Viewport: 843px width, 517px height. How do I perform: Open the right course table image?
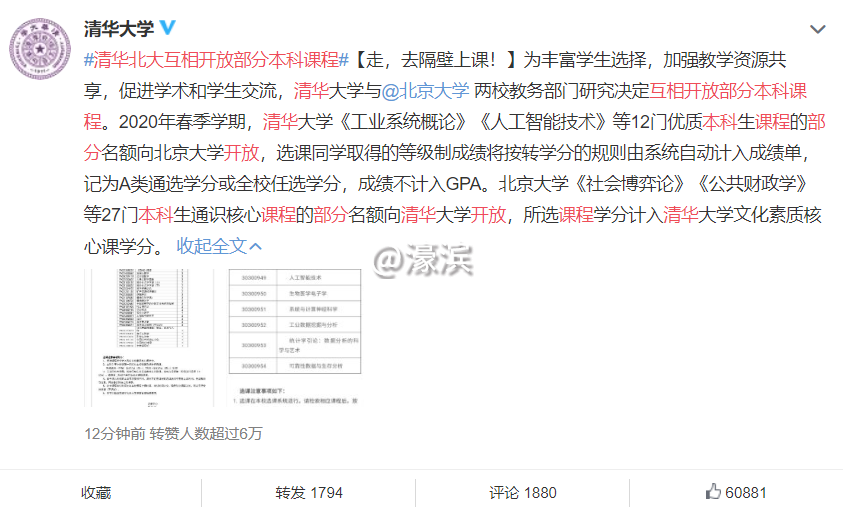[295, 337]
